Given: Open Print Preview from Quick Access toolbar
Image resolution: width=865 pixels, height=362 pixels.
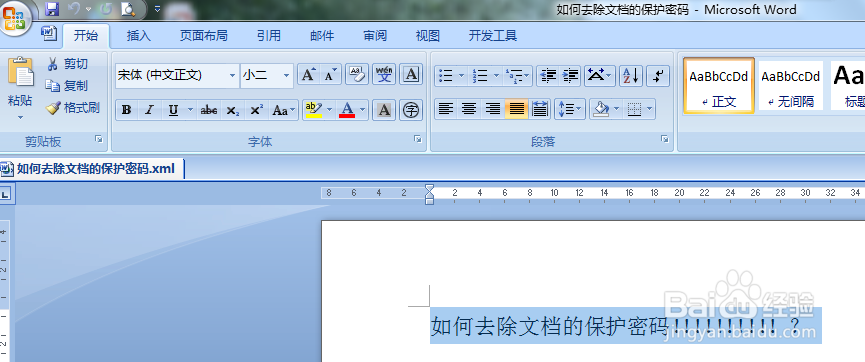Looking at the screenshot, I should (128, 8).
